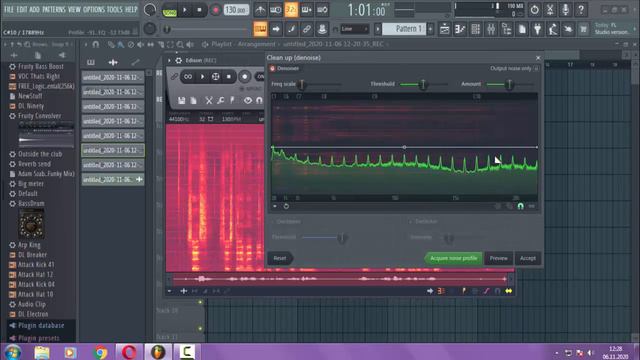Open the ADD menu
The width and height of the screenshot is (640, 360).
click(x=35, y=9)
